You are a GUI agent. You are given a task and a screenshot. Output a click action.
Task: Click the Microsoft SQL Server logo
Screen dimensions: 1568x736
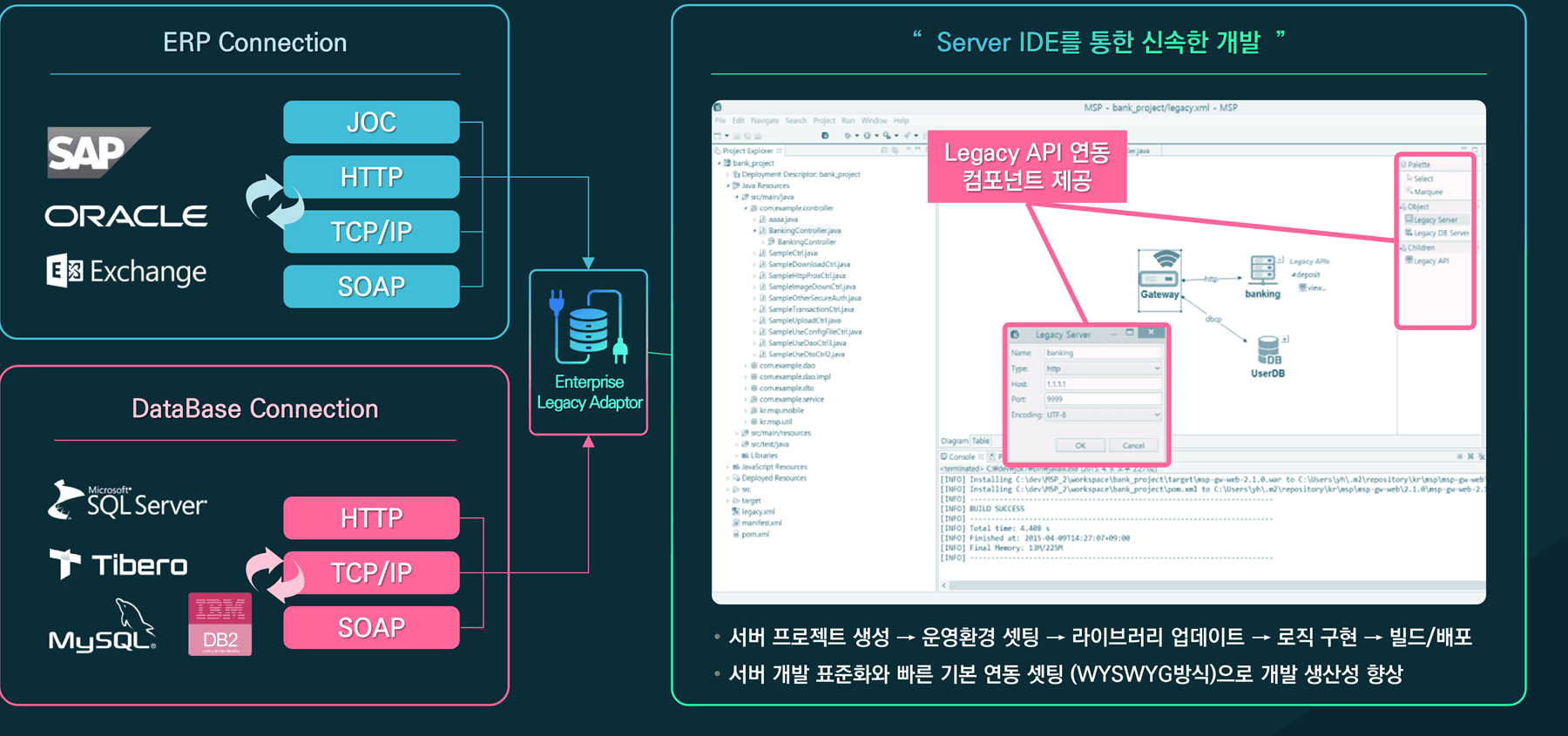[127, 500]
